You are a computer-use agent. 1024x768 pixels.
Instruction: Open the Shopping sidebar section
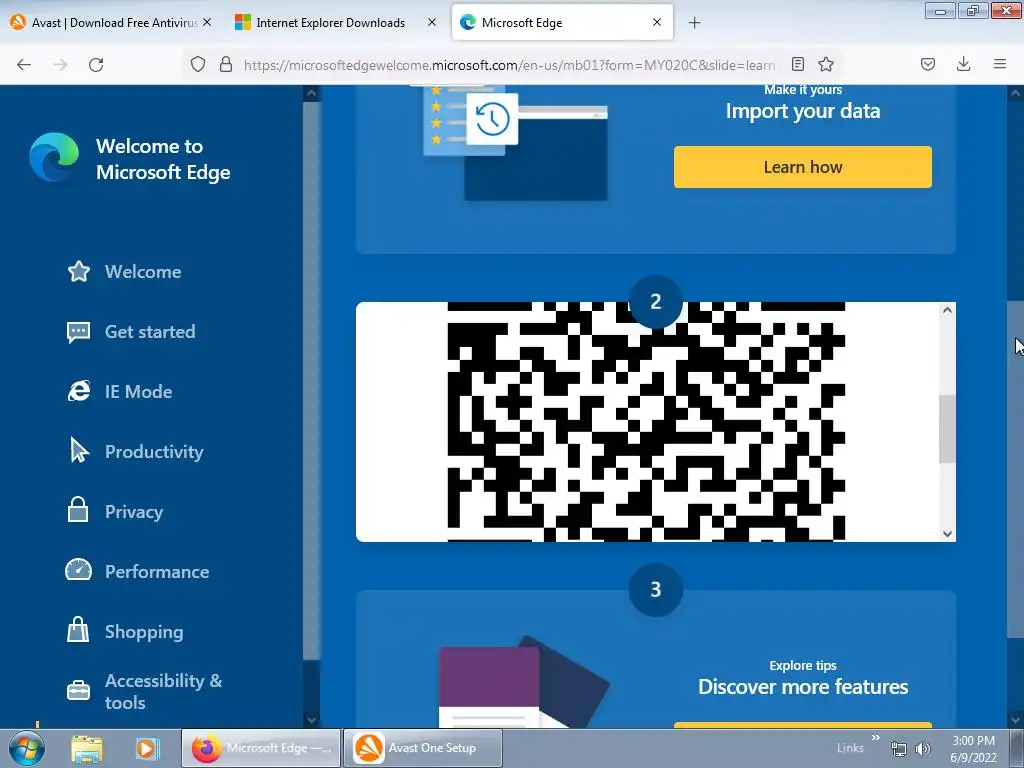(x=125, y=632)
